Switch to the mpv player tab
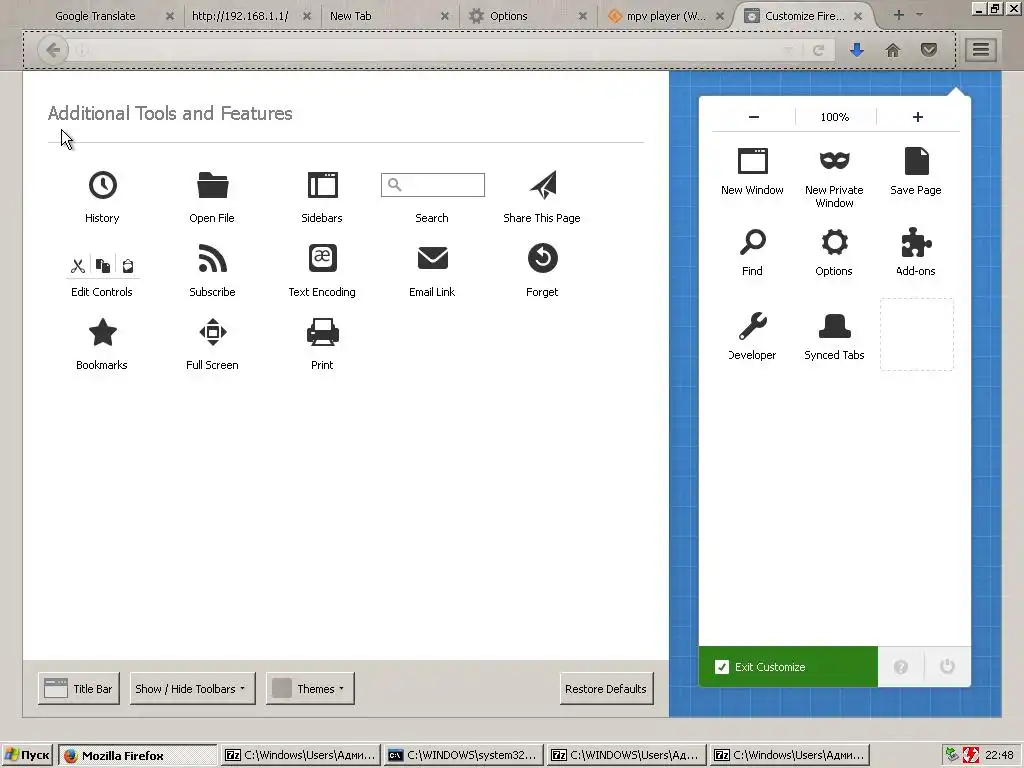Image resolution: width=1024 pixels, height=768 pixels. tap(666, 16)
